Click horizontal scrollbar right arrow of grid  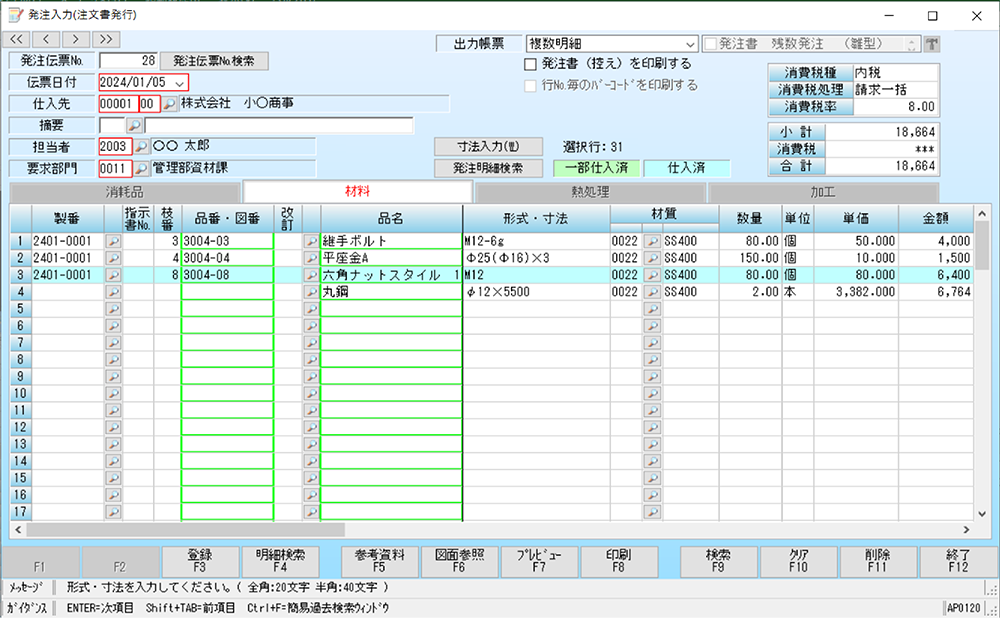coord(966,530)
